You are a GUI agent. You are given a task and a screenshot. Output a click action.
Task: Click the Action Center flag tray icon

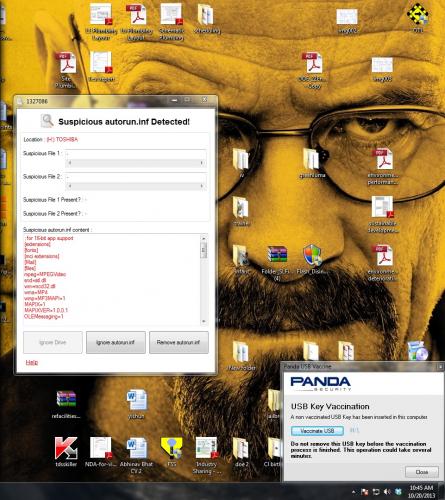(x=365, y=492)
